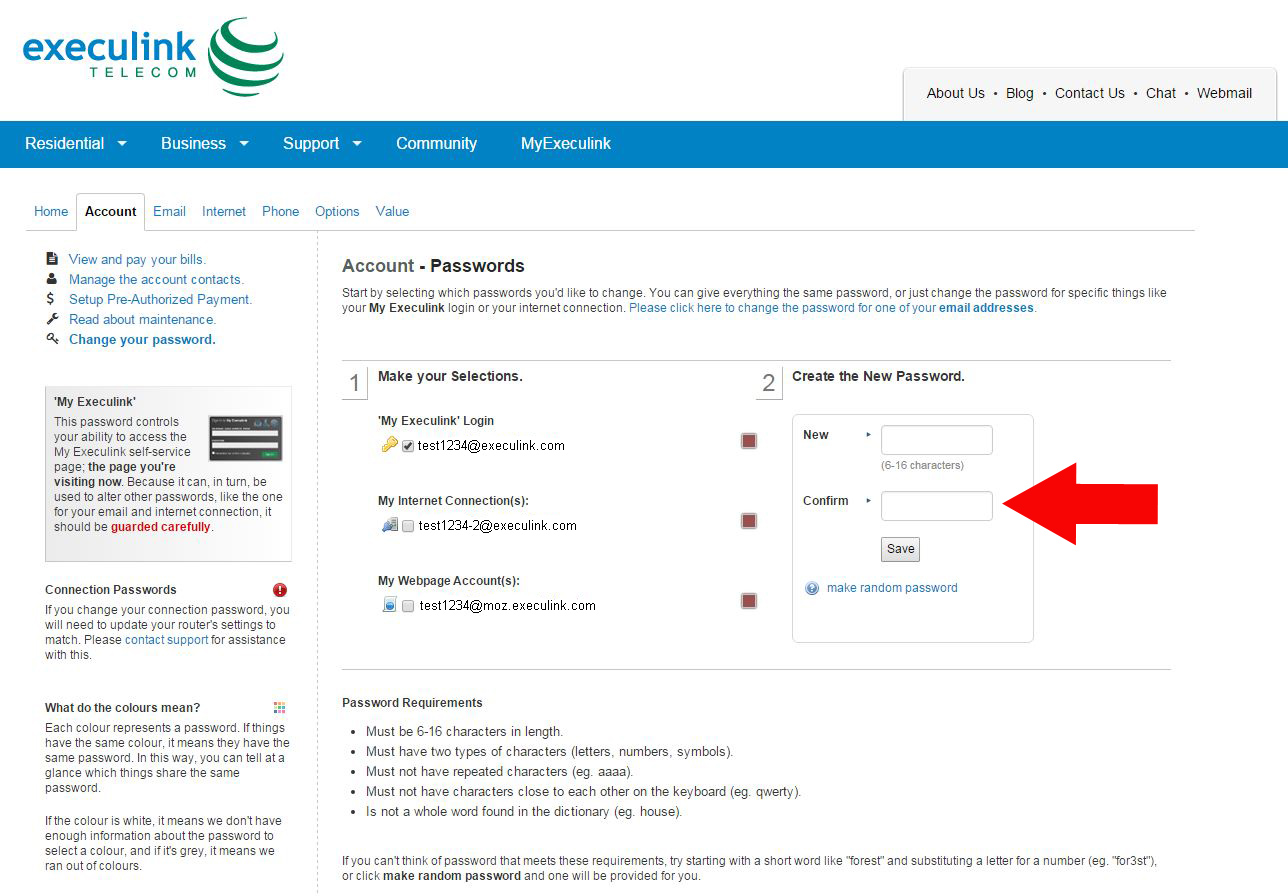This screenshot has height=896, width=1288.
Task: Click the change email address password link
Action: coord(832,308)
